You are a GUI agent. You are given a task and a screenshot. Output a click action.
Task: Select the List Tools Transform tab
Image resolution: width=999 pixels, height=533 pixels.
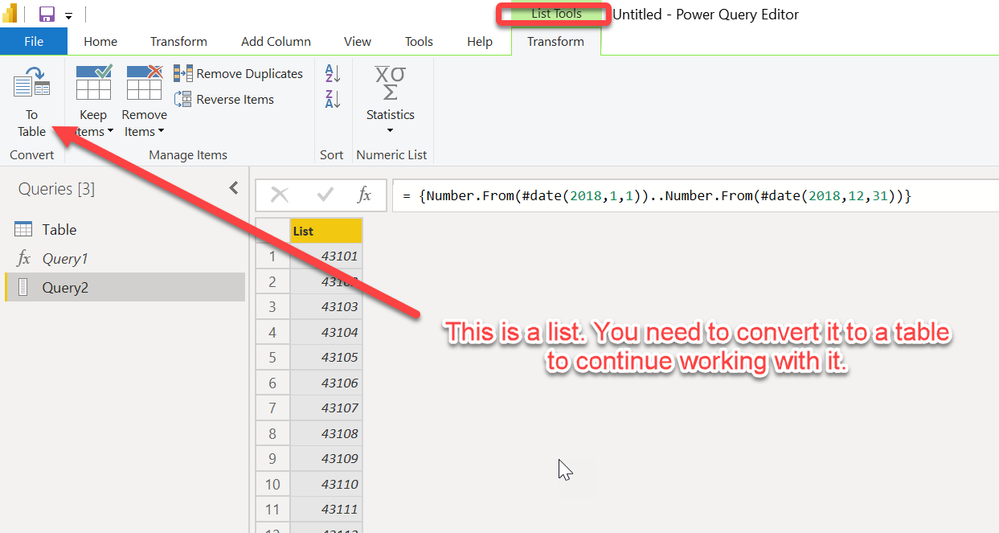pos(556,41)
